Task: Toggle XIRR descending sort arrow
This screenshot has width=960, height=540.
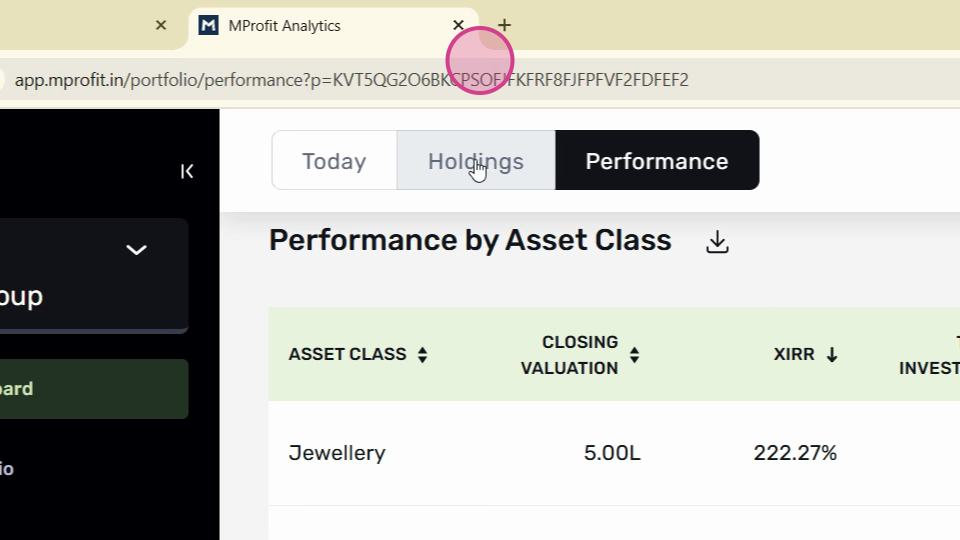Action: (x=831, y=354)
